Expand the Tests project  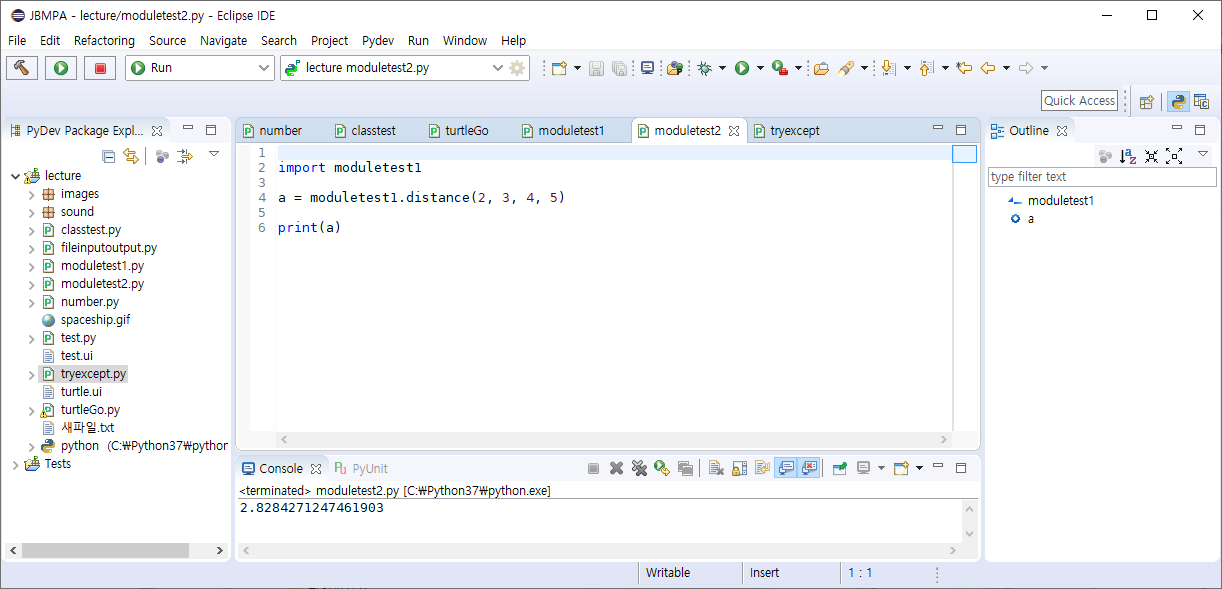(x=15, y=464)
